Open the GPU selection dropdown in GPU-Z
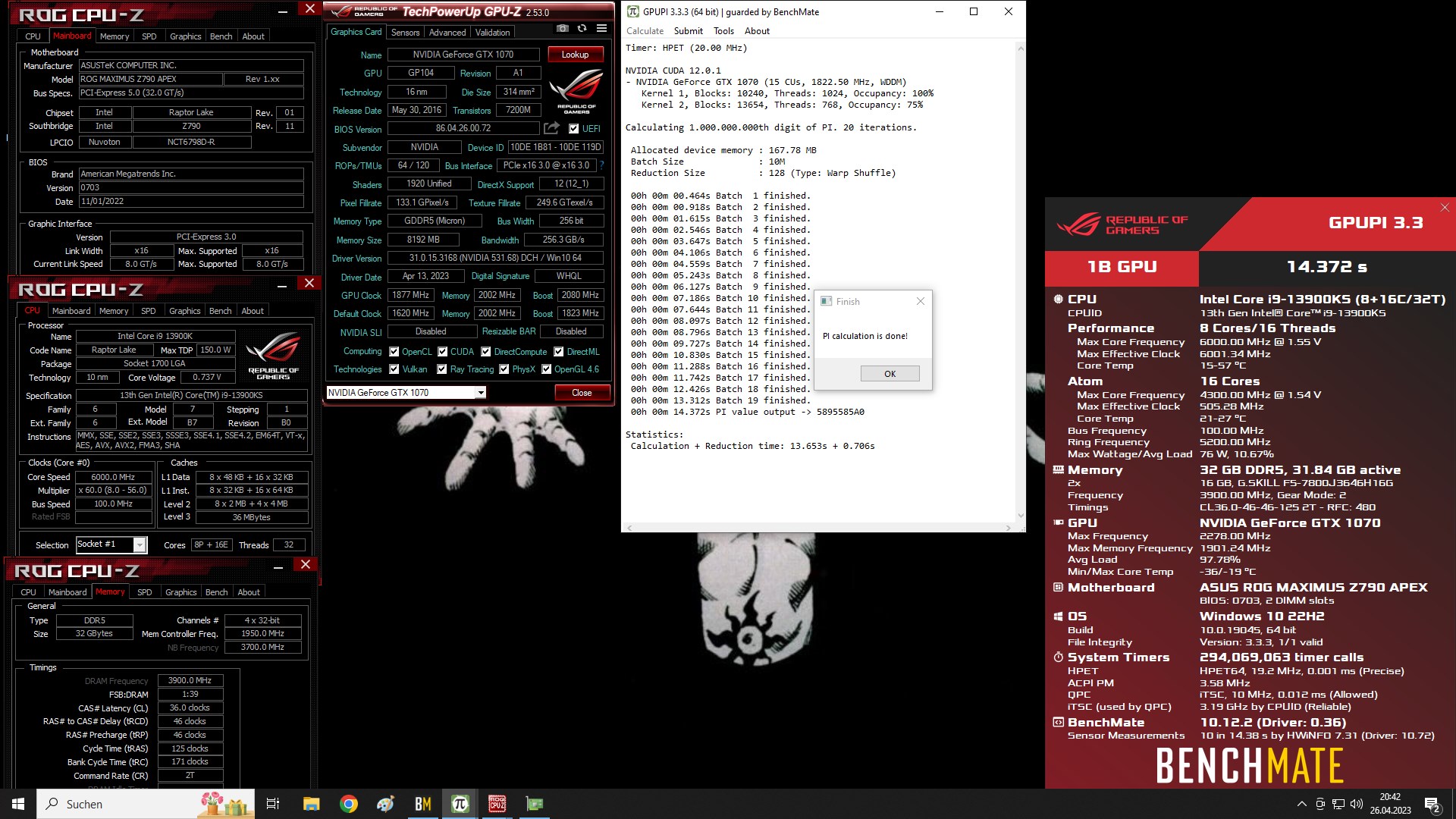 click(481, 393)
